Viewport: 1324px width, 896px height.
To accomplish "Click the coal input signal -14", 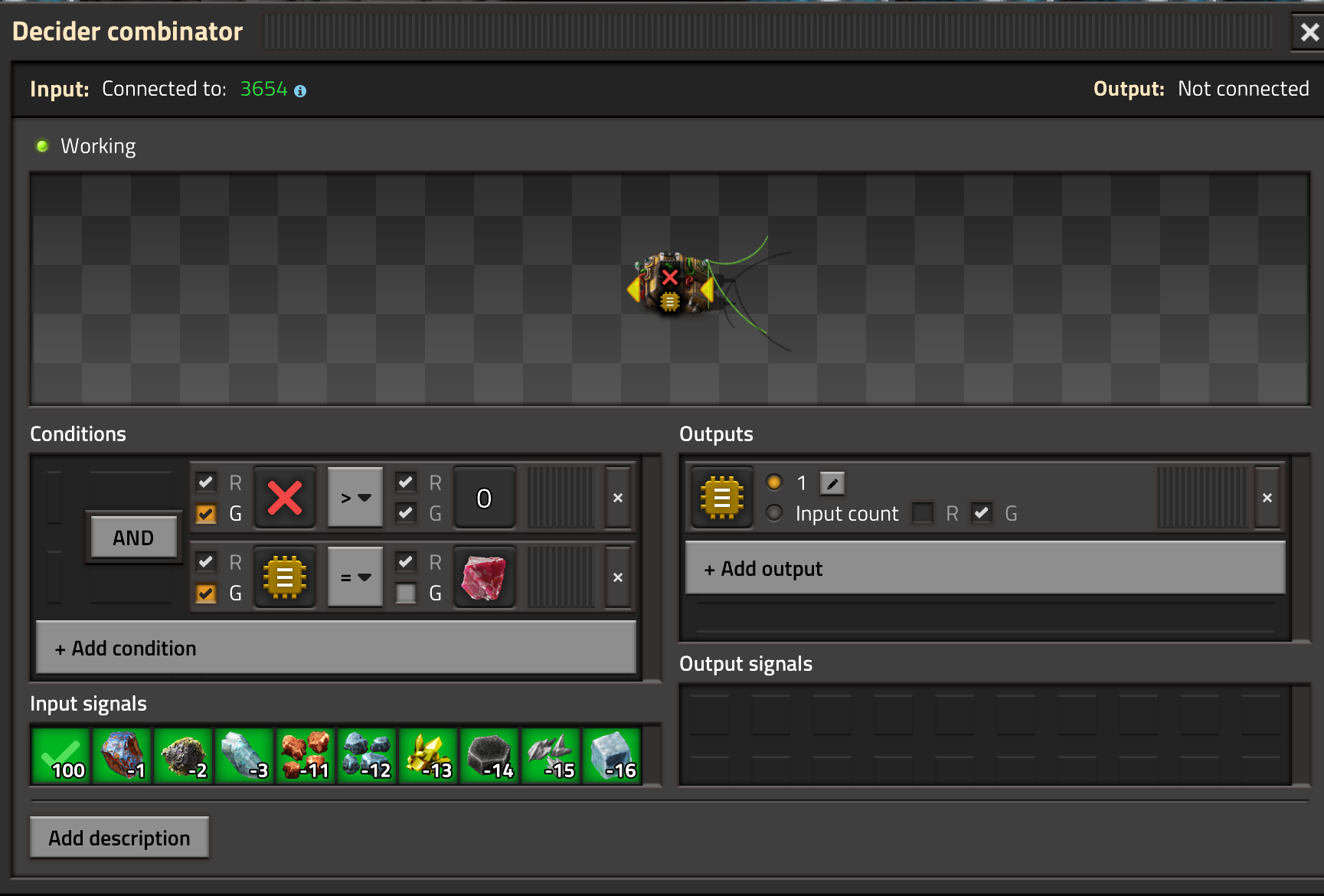I will [x=489, y=756].
